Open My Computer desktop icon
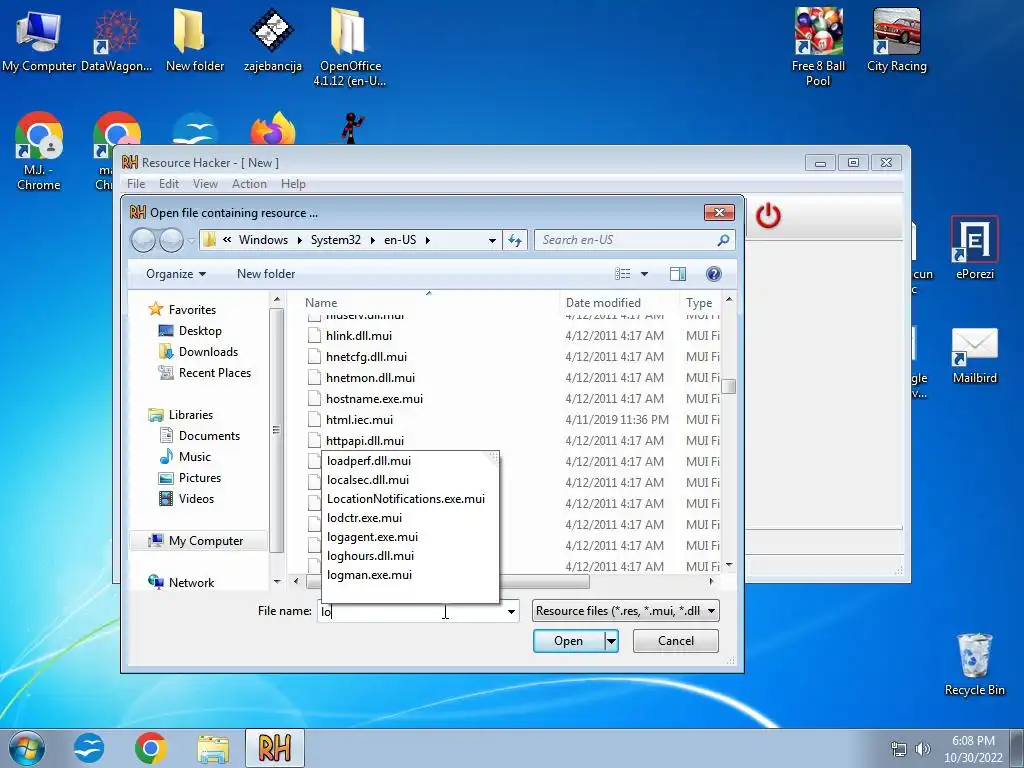 tap(39, 40)
